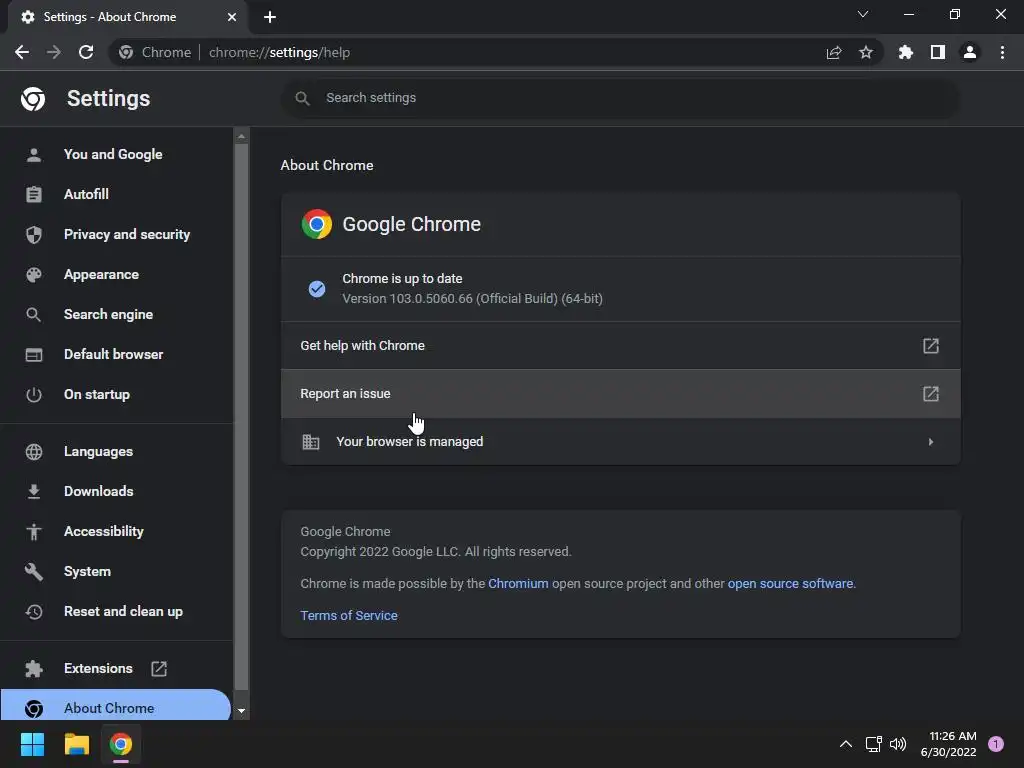
Task: Click Report an issue row
Action: pos(620,394)
